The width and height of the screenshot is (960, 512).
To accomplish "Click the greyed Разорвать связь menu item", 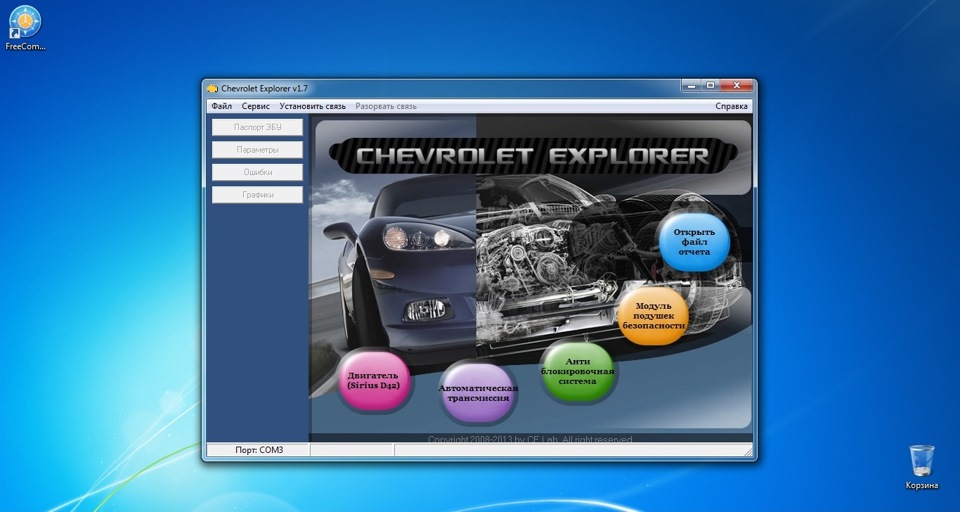I will tap(386, 106).
